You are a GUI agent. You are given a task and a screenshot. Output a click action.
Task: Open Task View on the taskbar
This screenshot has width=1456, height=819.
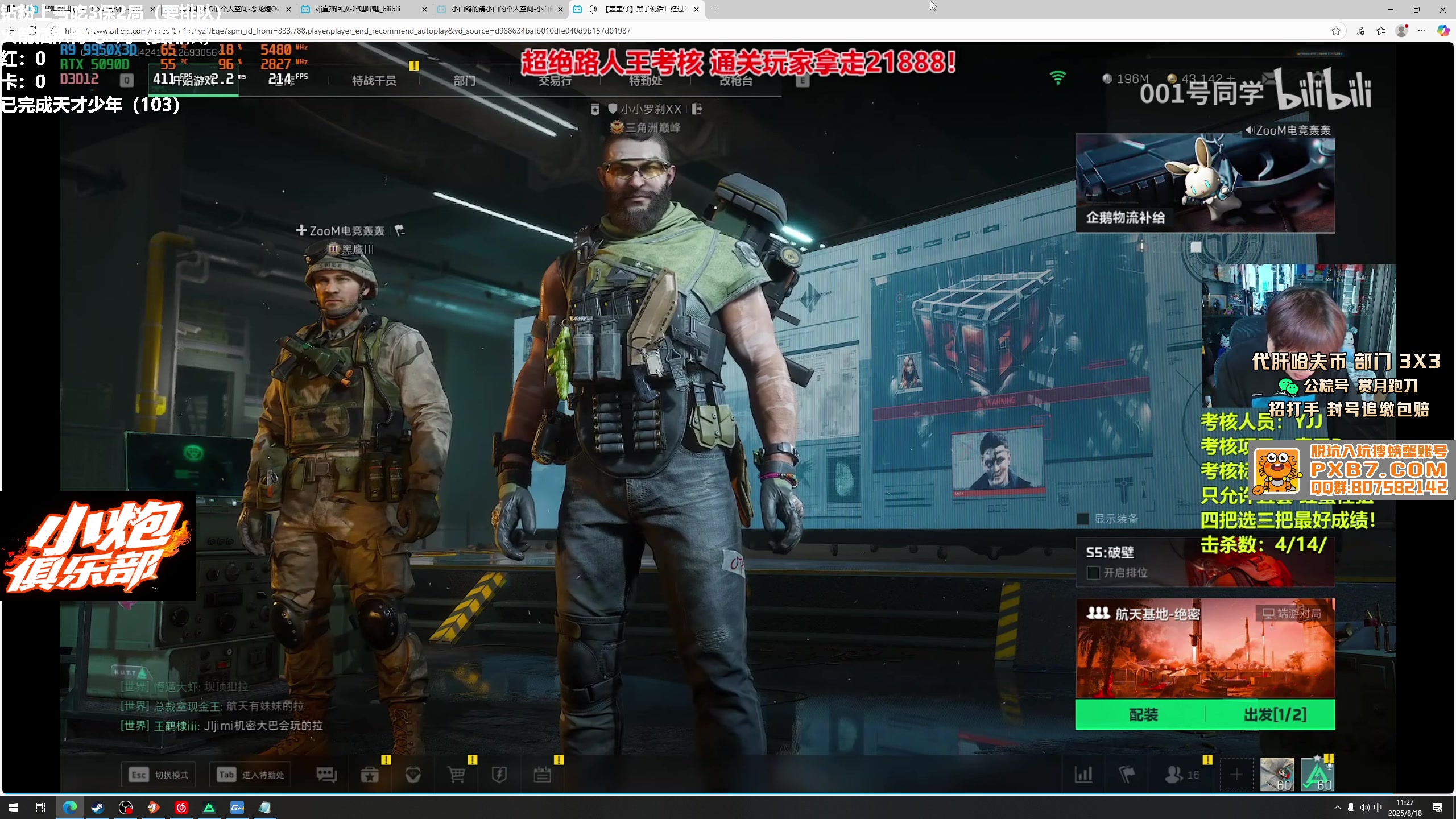[x=41, y=807]
